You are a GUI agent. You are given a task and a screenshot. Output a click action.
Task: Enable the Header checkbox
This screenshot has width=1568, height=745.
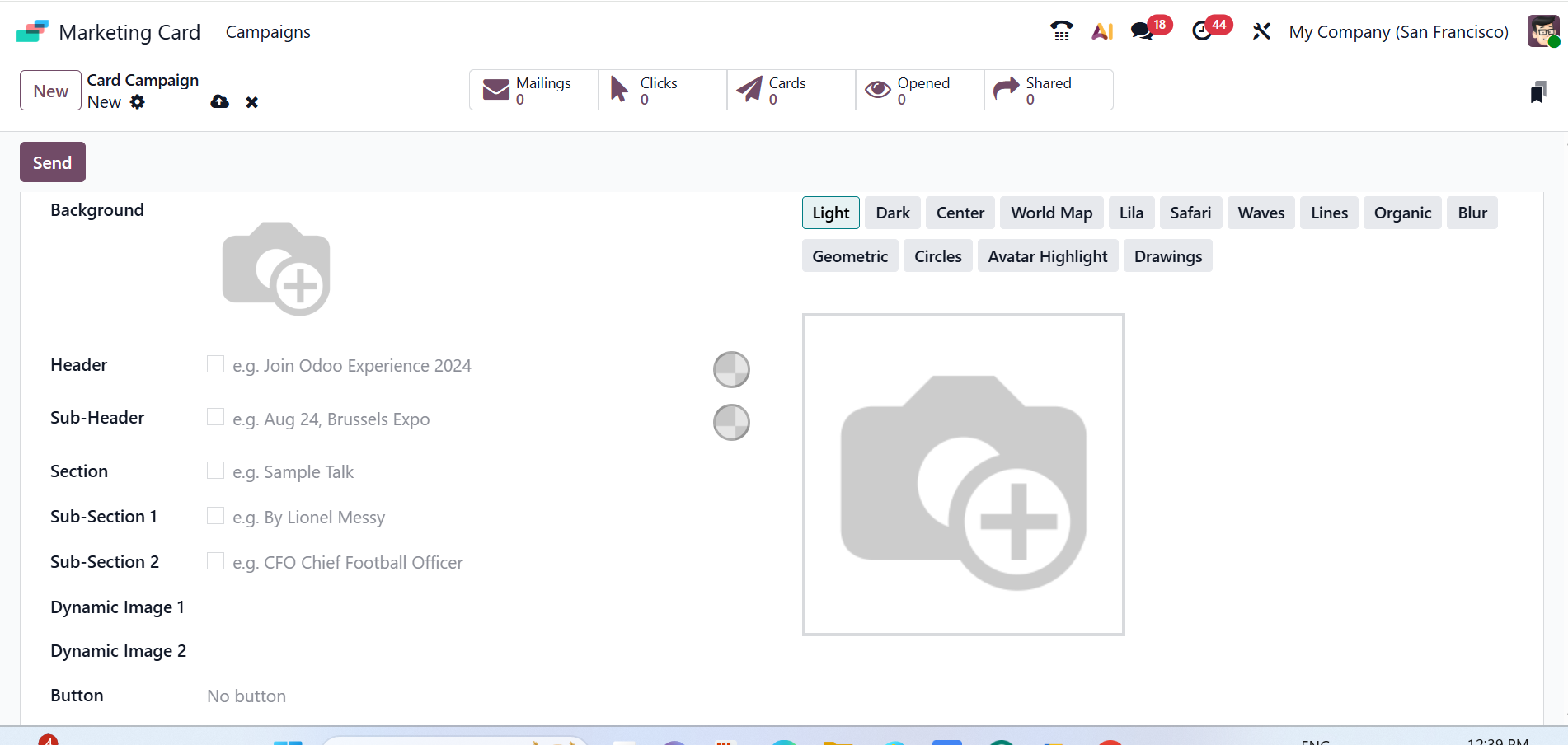[215, 363]
